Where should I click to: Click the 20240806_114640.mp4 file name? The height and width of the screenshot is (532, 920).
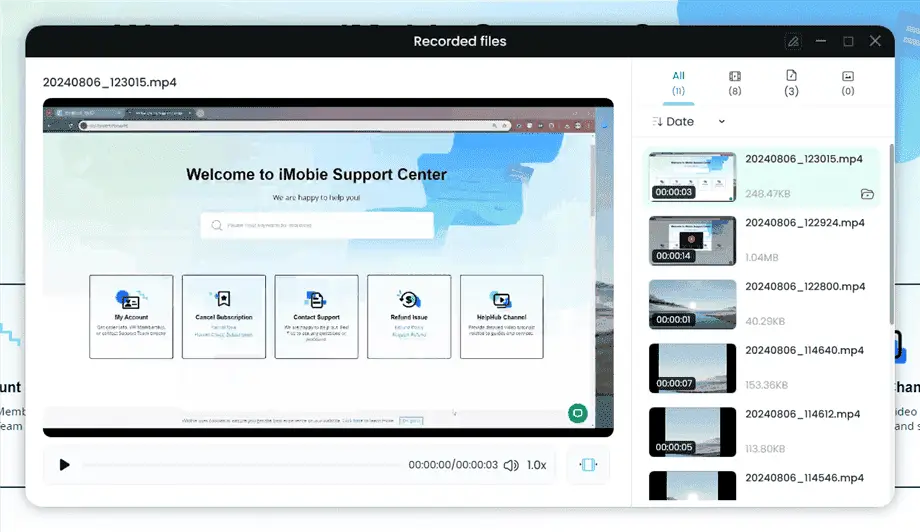click(804, 350)
